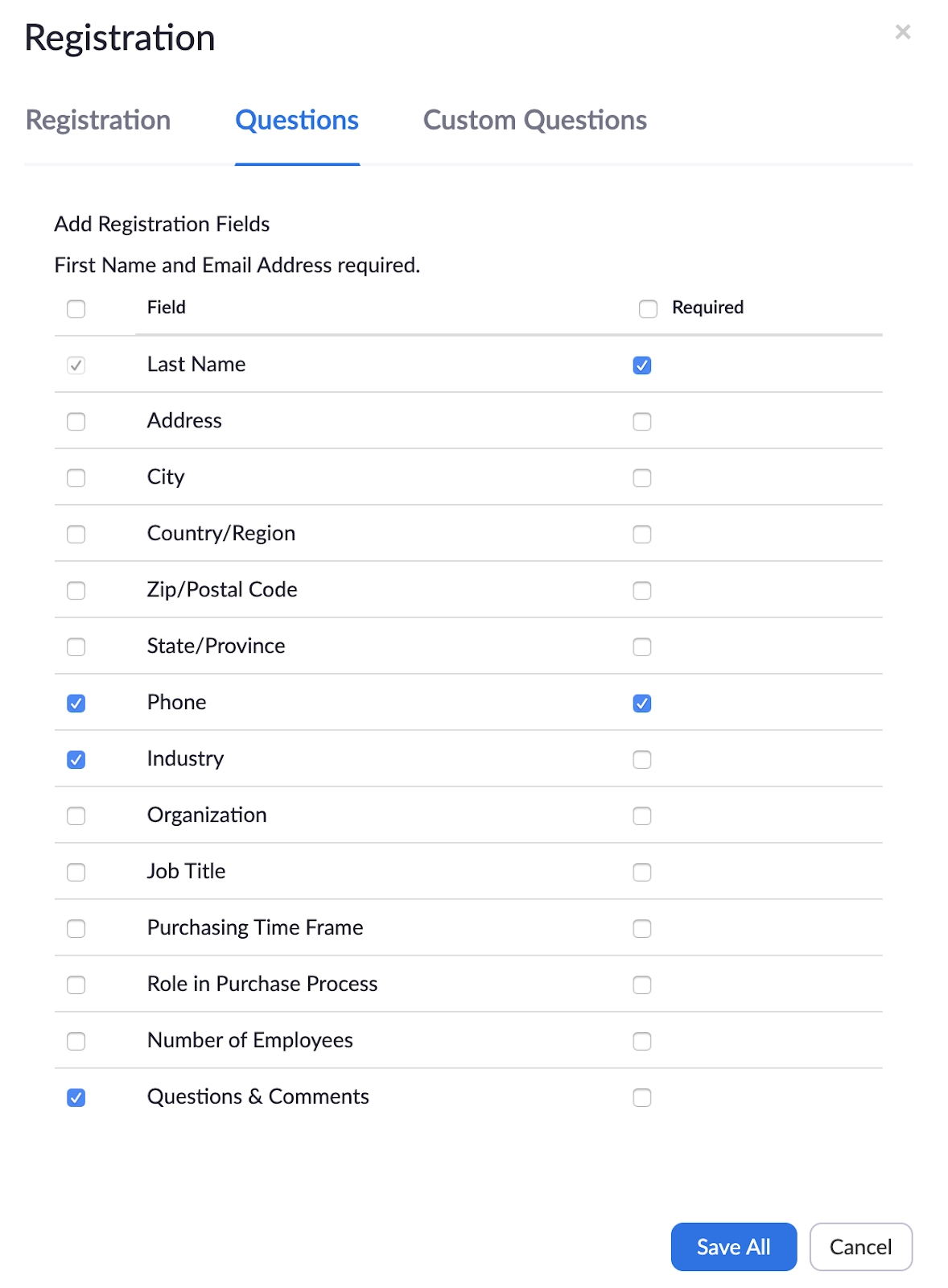
Task: Uncheck the Phone field checkbox
Action: click(76, 704)
